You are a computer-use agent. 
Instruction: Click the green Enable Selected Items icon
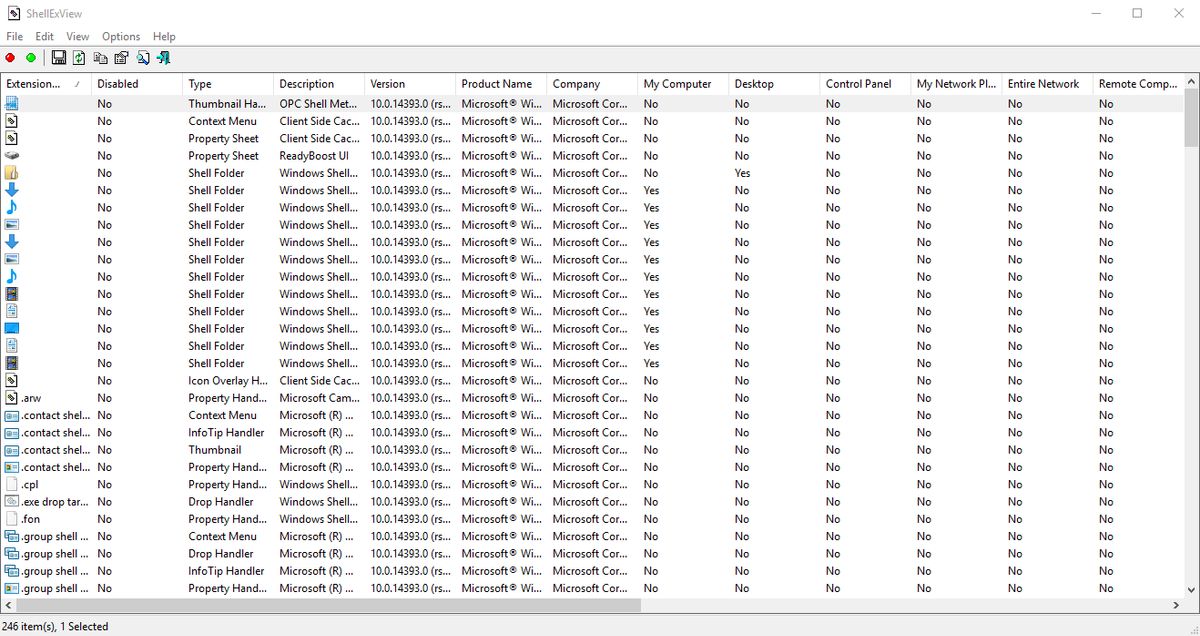(31, 59)
